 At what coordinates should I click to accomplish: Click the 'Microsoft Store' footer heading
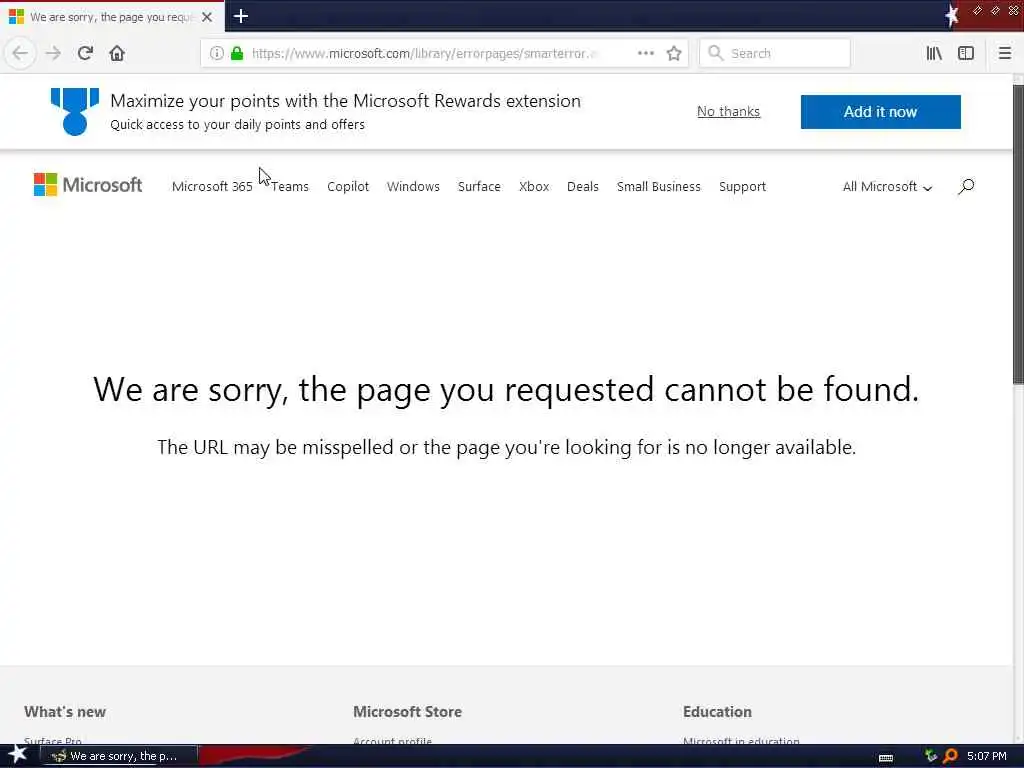pyautogui.click(x=408, y=711)
